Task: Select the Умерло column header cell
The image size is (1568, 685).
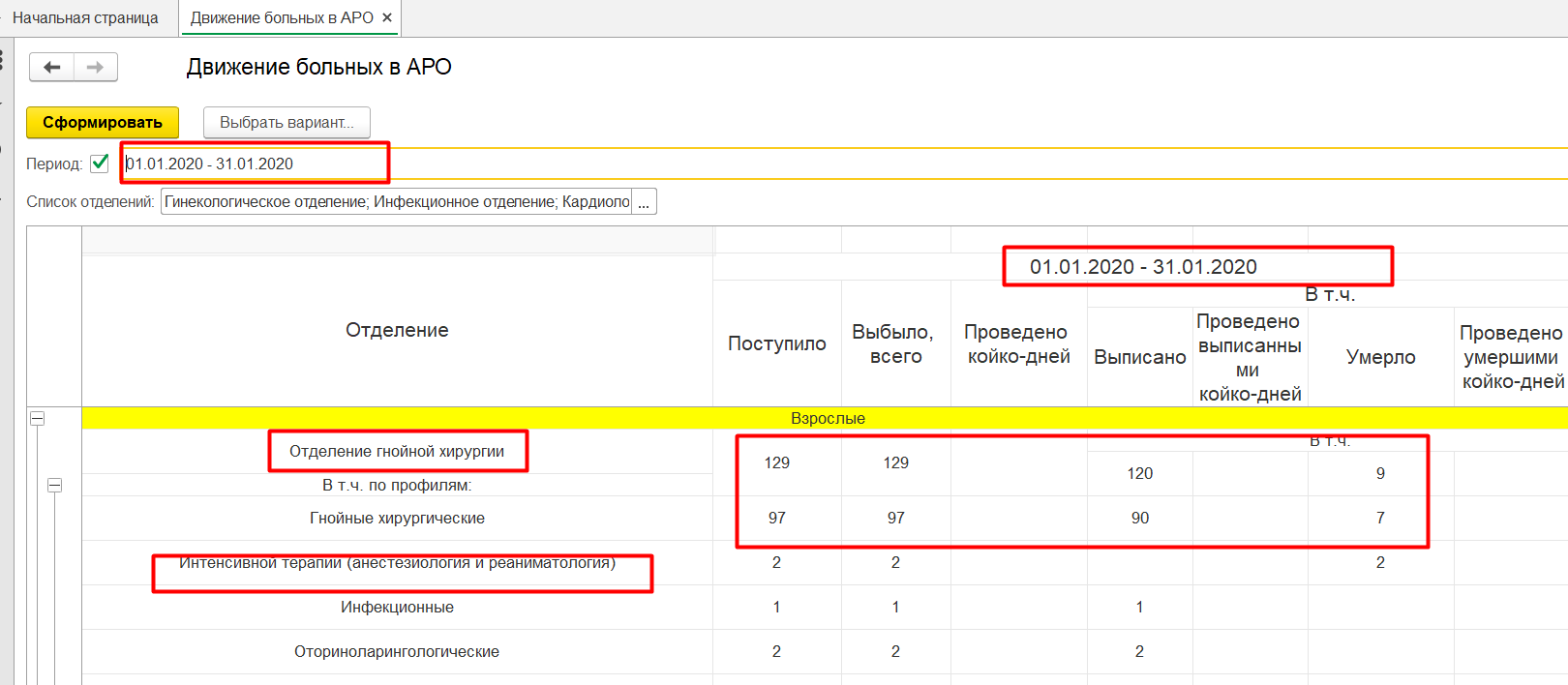Action: tap(1380, 357)
